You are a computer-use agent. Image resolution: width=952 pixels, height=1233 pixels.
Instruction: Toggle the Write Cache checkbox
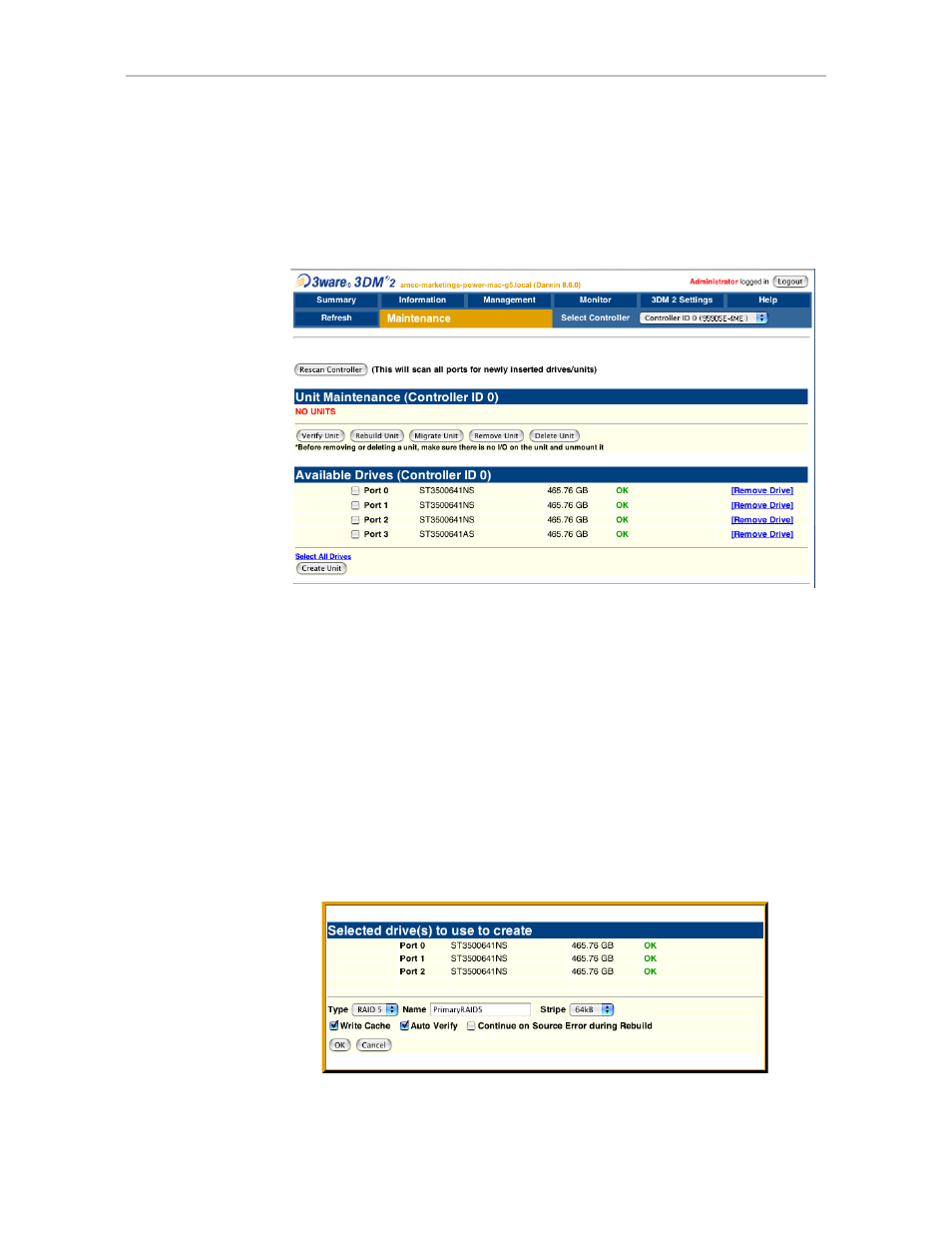(334, 1025)
